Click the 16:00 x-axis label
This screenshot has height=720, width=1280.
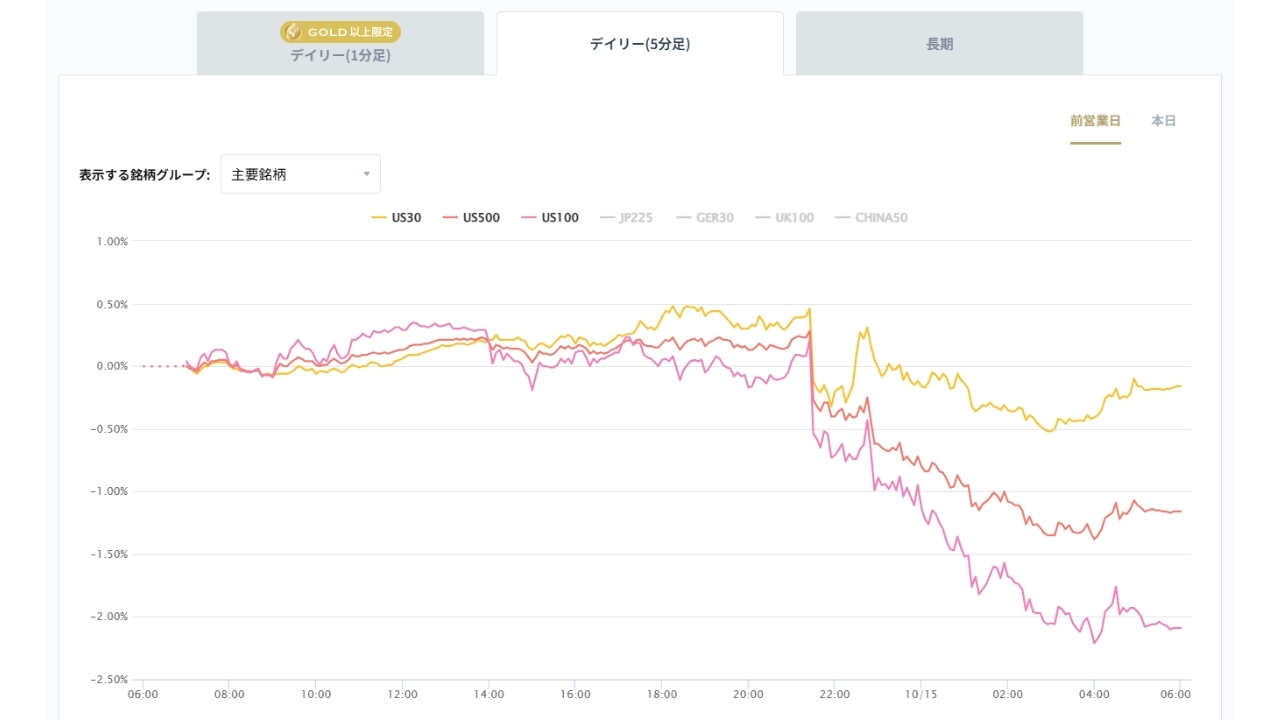575,694
